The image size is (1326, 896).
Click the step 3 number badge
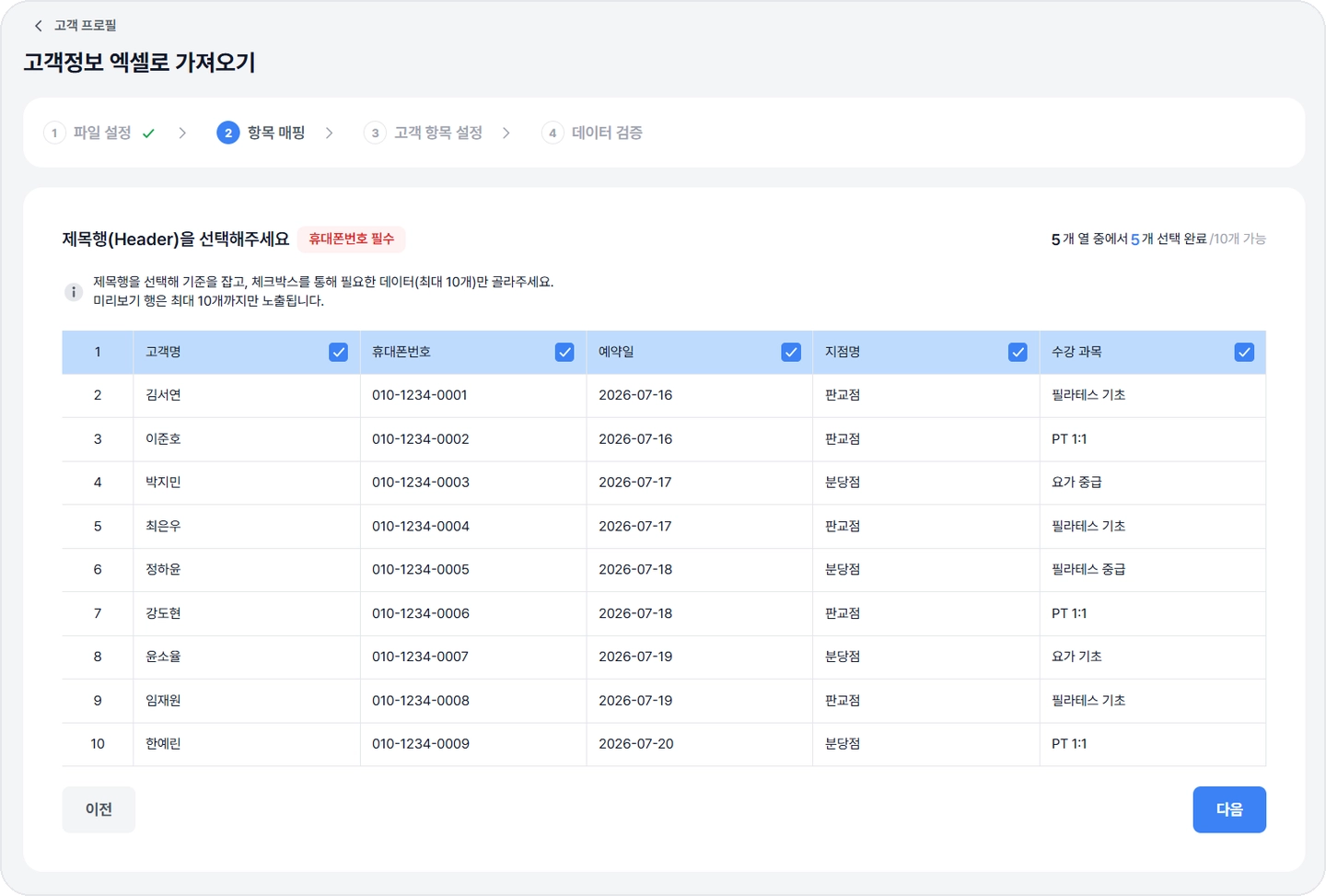tap(375, 133)
